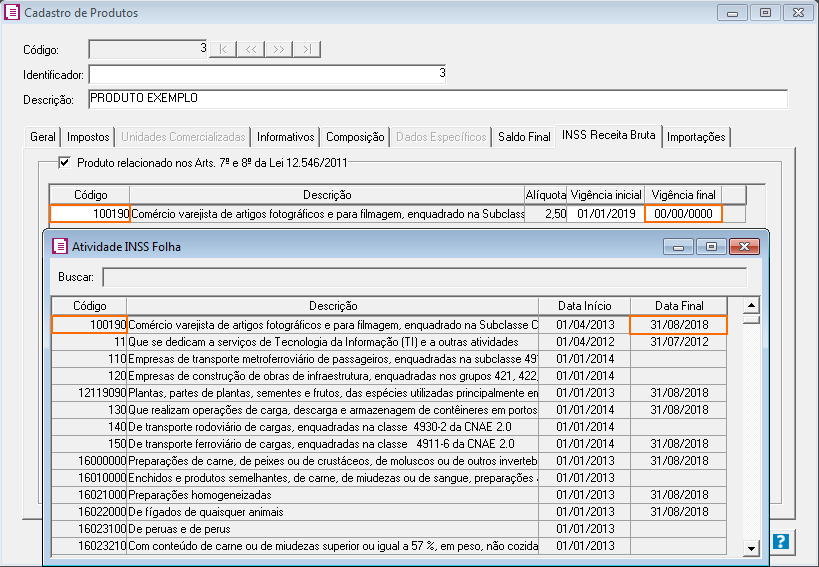
Task: Go to last record navigation button
Action: [307, 50]
